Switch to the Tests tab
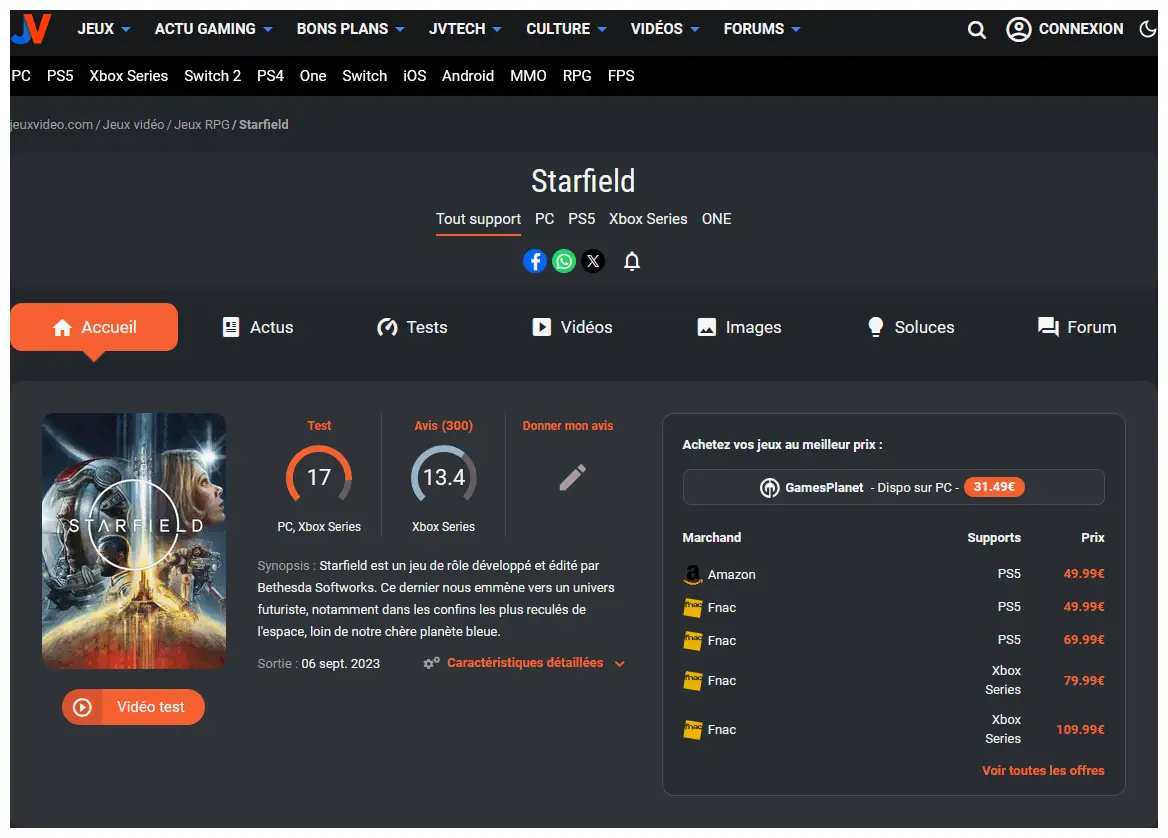Image resolution: width=1168 pixels, height=838 pixels. [412, 327]
